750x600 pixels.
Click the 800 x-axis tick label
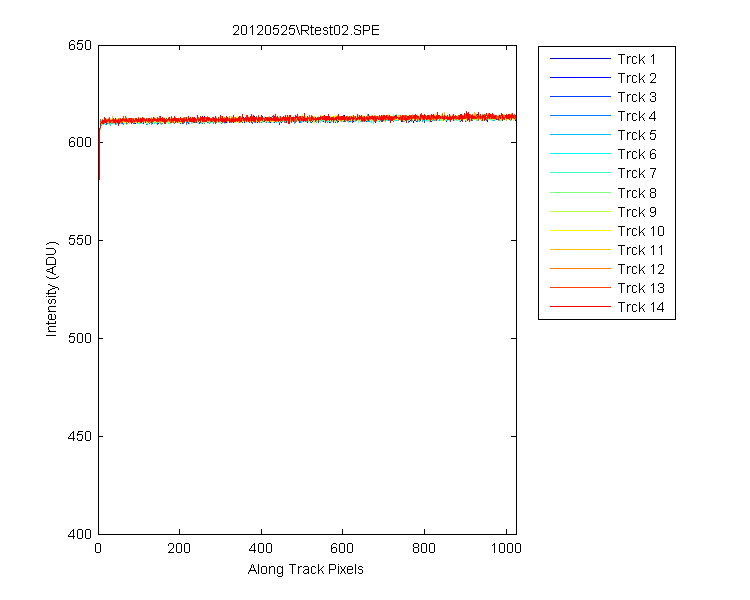pyautogui.click(x=424, y=548)
